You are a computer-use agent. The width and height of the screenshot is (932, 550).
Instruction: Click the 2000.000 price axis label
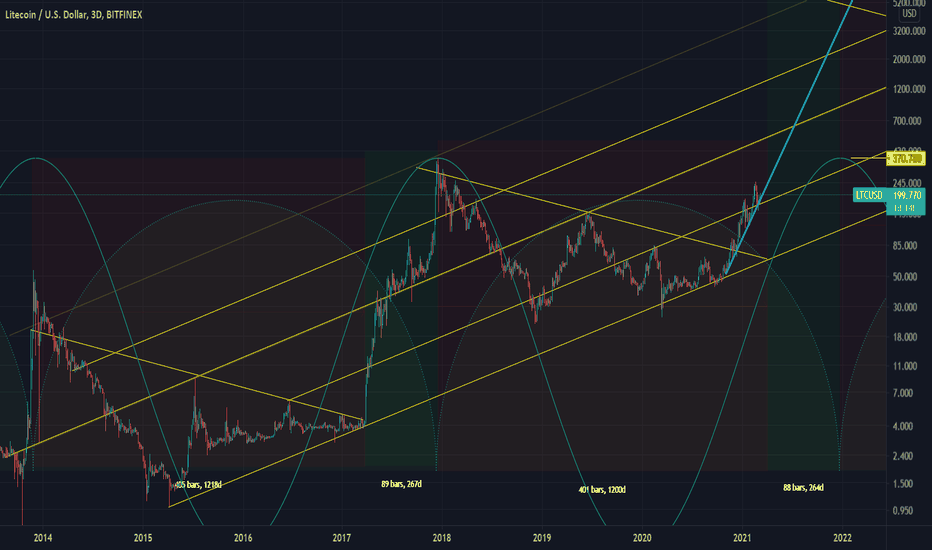[909, 59]
